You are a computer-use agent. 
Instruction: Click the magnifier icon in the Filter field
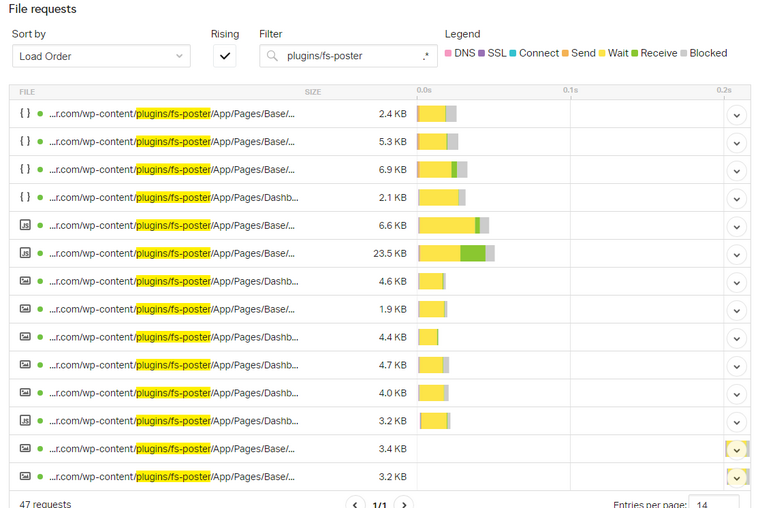(x=272, y=56)
